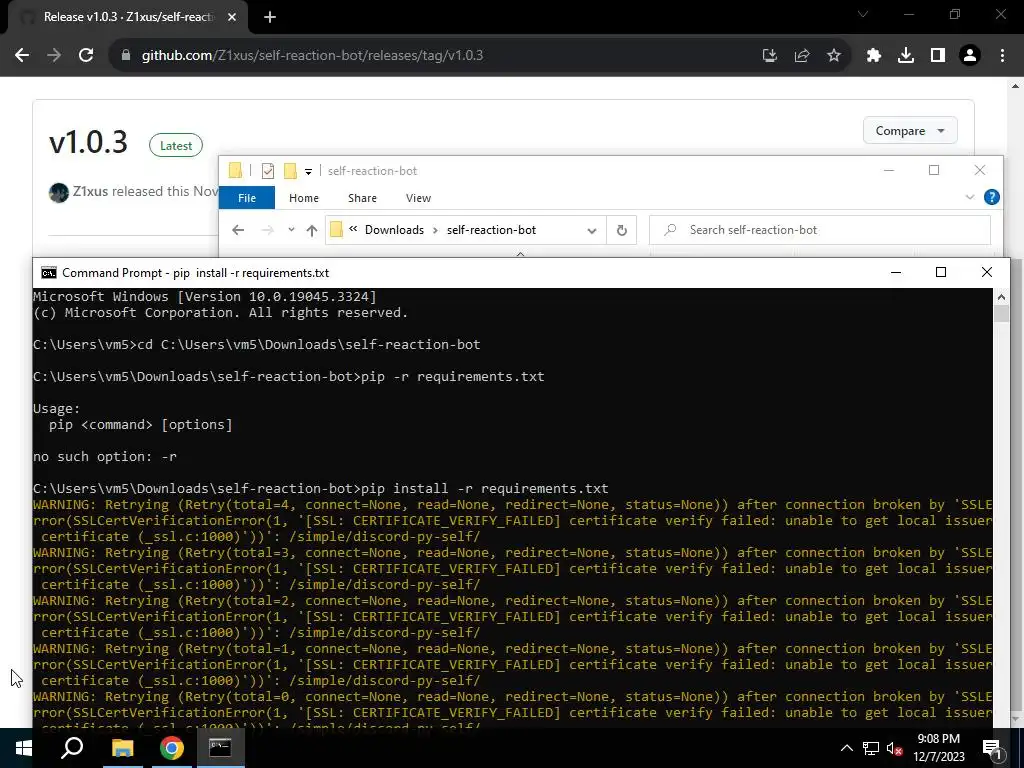Click the Command Prompt scrollbar thumb
1024x768 pixels.
coord(1001,313)
